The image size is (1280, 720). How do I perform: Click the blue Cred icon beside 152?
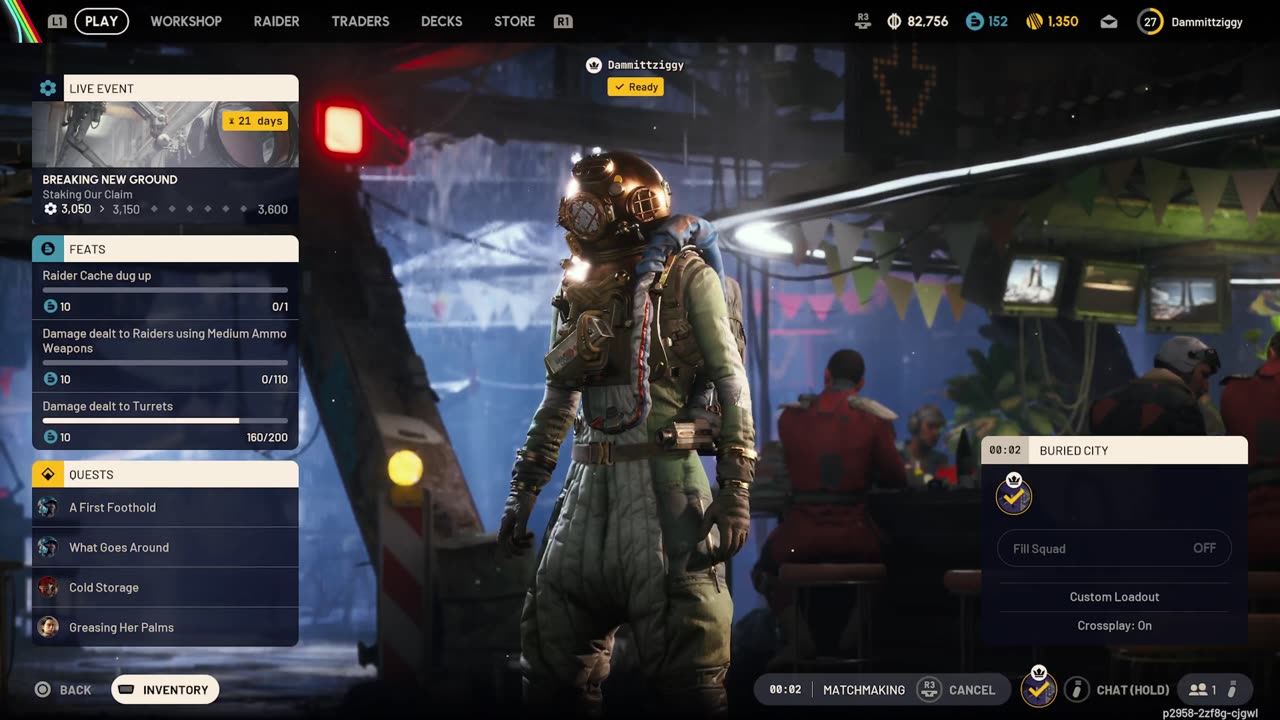(975, 21)
